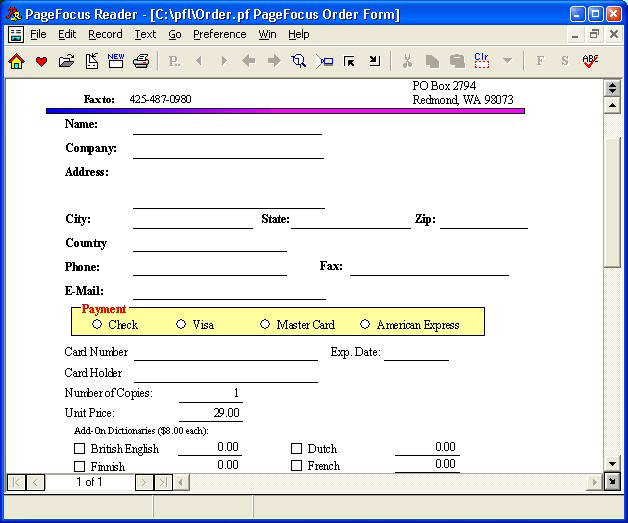This screenshot has width=628, height=523.
Task: Click the Card Number input field
Action: click(226, 353)
